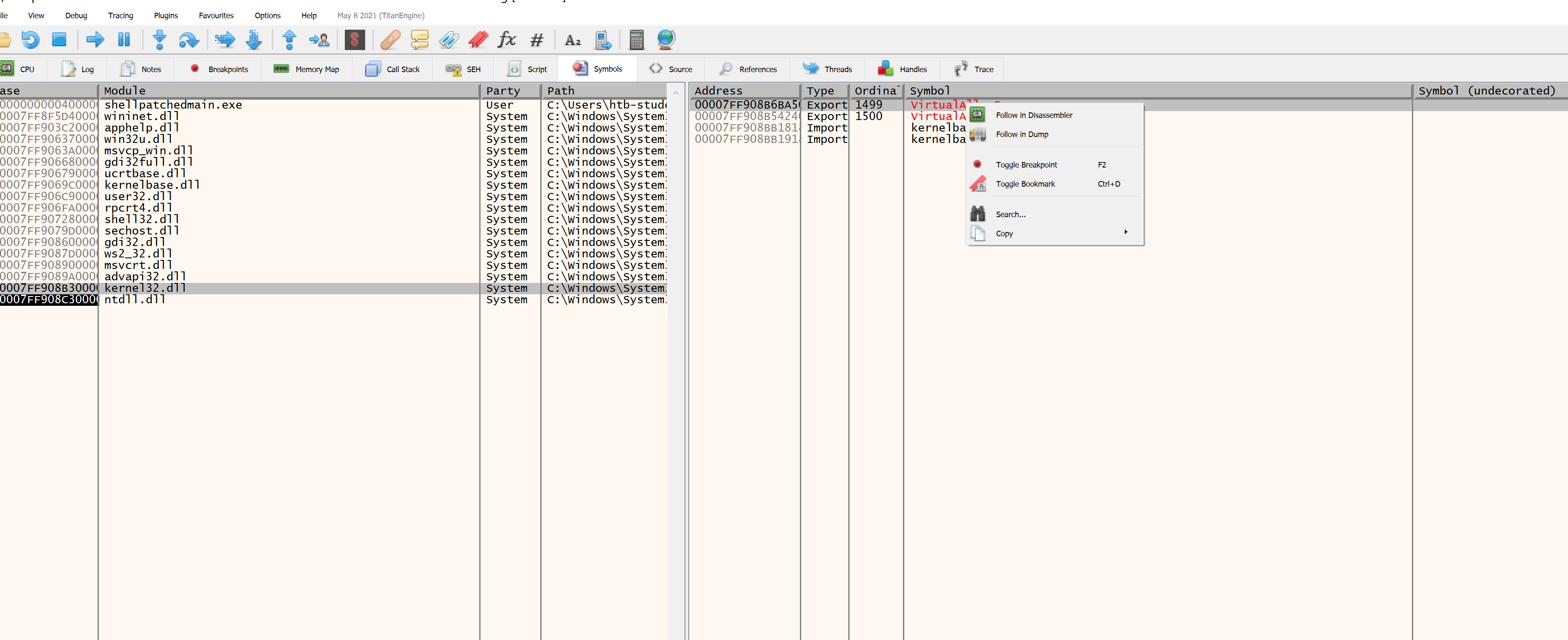1568x640 pixels.
Task: Choose Search... in the context menu
Action: (x=1054, y=214)
